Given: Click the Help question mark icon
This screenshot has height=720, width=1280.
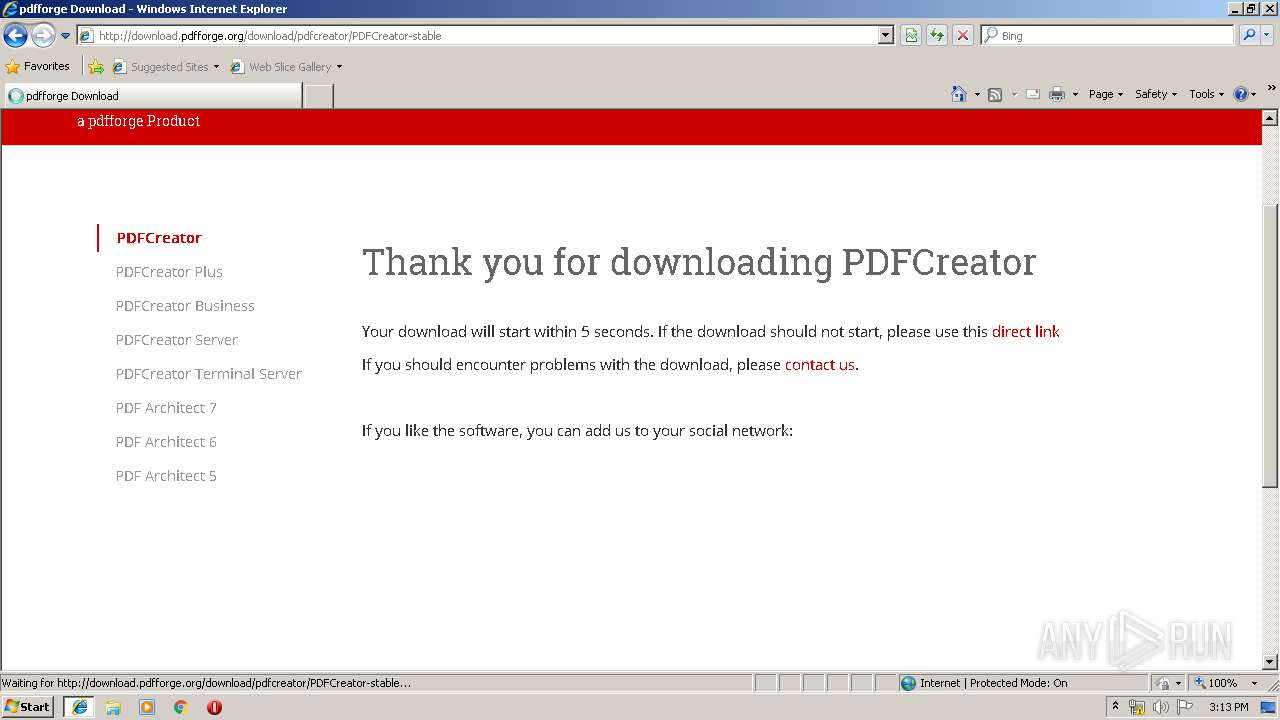Looking at the screenshot, I should (1241, 94).
